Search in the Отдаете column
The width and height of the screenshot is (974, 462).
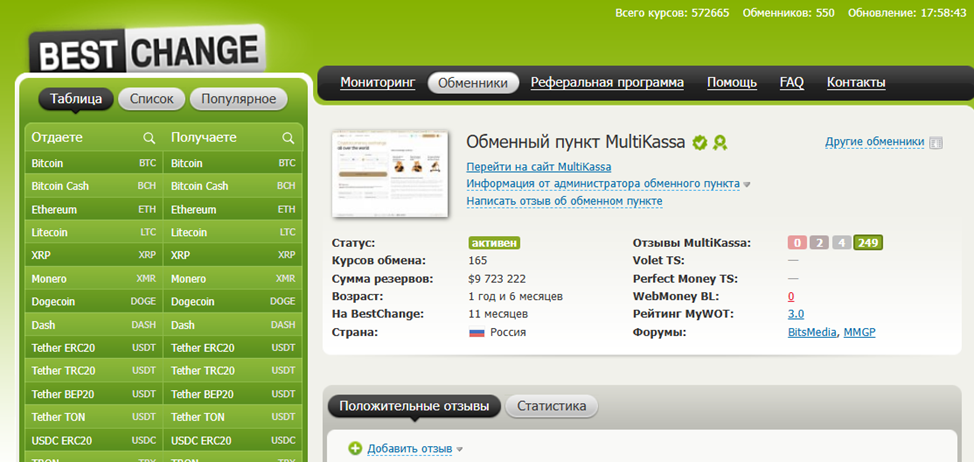149,138
